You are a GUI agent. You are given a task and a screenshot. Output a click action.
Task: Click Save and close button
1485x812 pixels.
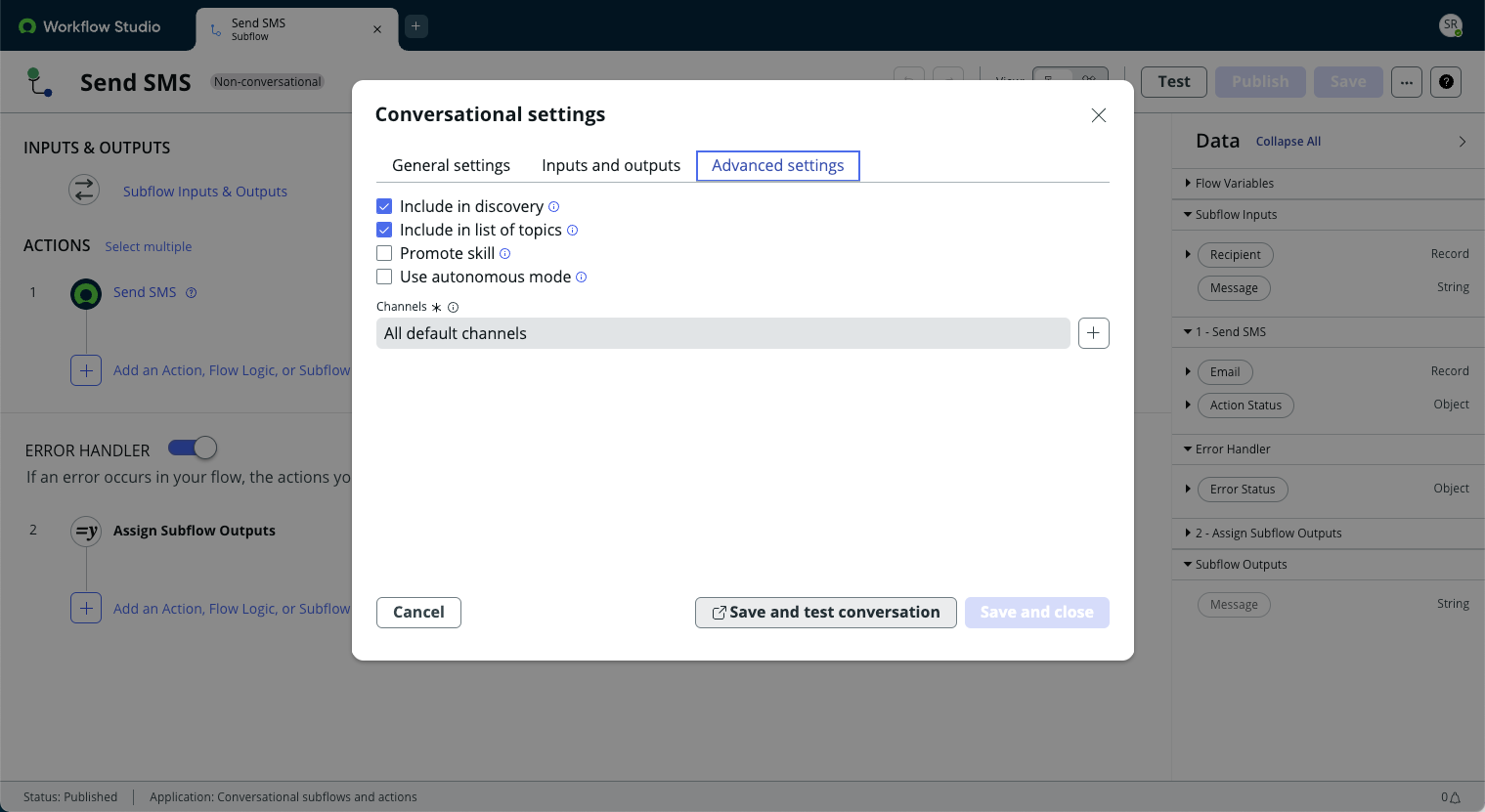1037,613
